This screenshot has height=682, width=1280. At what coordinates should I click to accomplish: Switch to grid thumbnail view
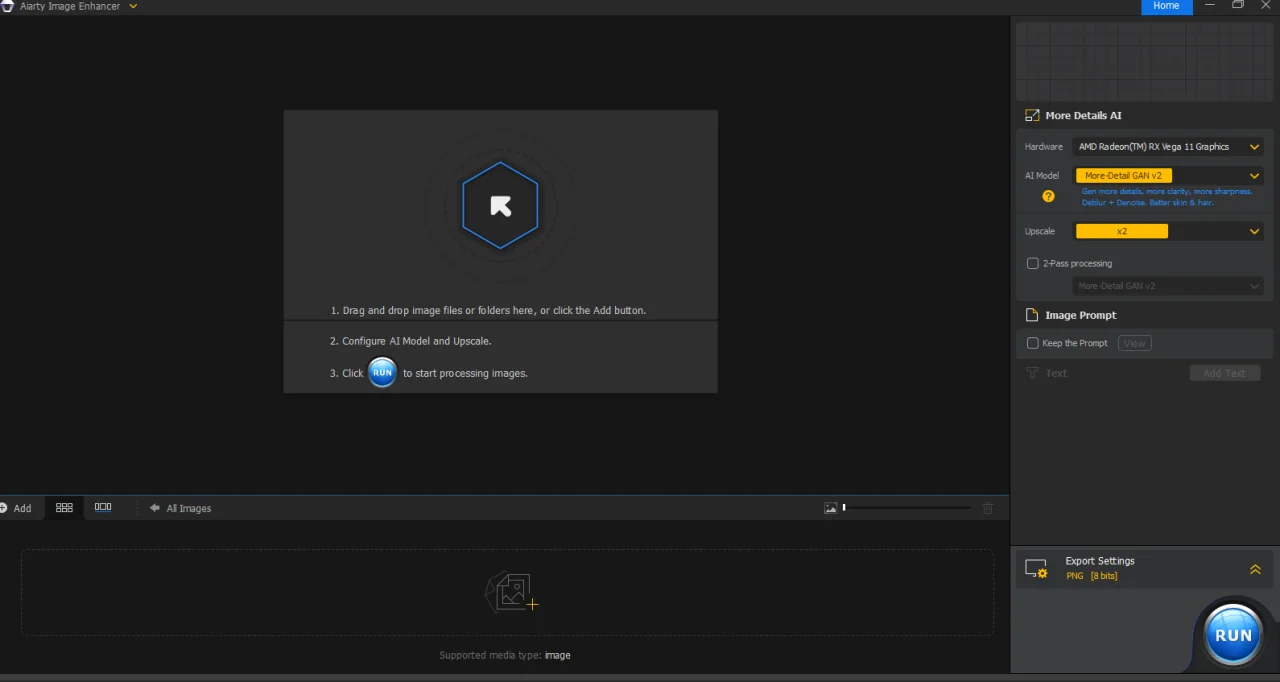pyautogui.click(x=64, y=508)
